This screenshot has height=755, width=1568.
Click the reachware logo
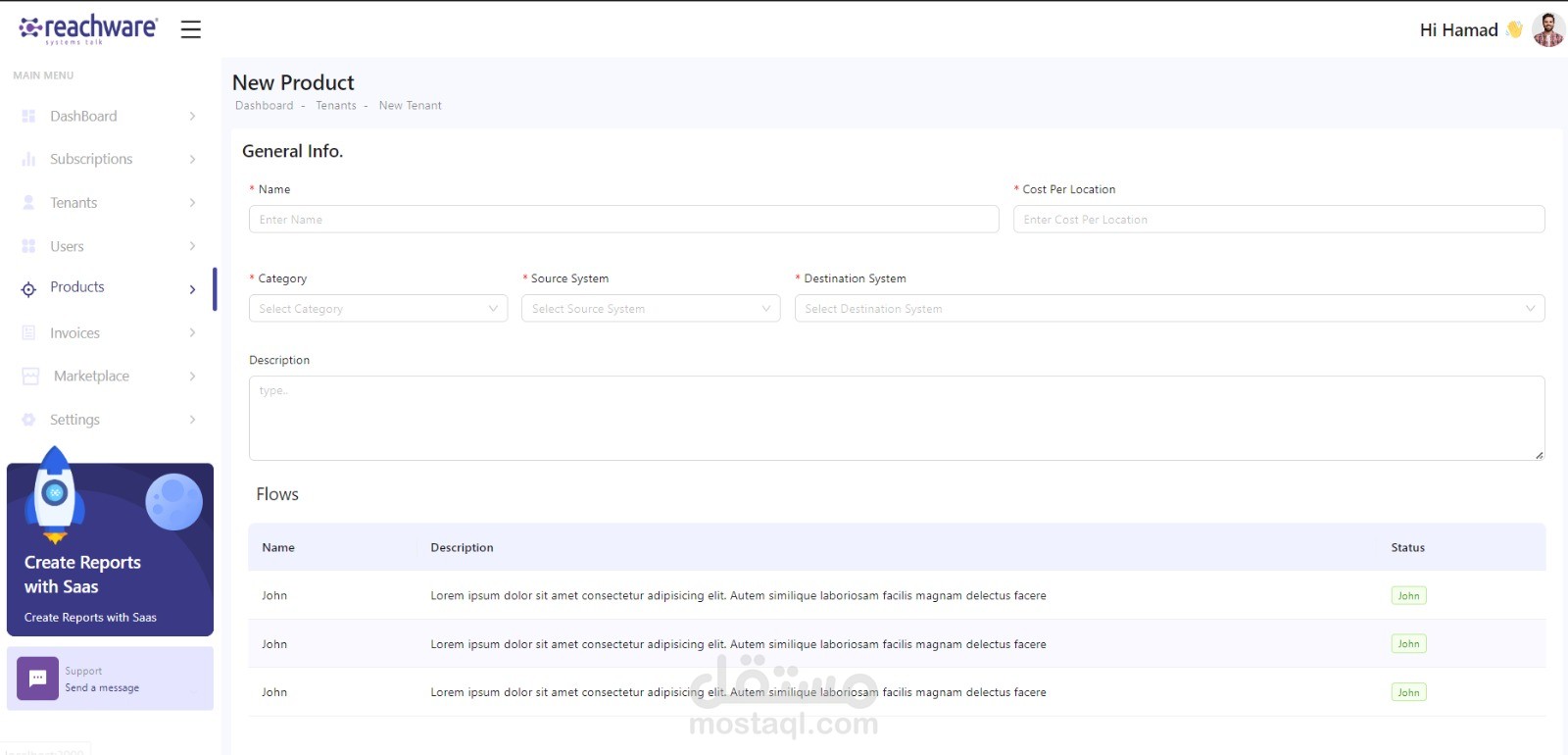tap(88, 29)
